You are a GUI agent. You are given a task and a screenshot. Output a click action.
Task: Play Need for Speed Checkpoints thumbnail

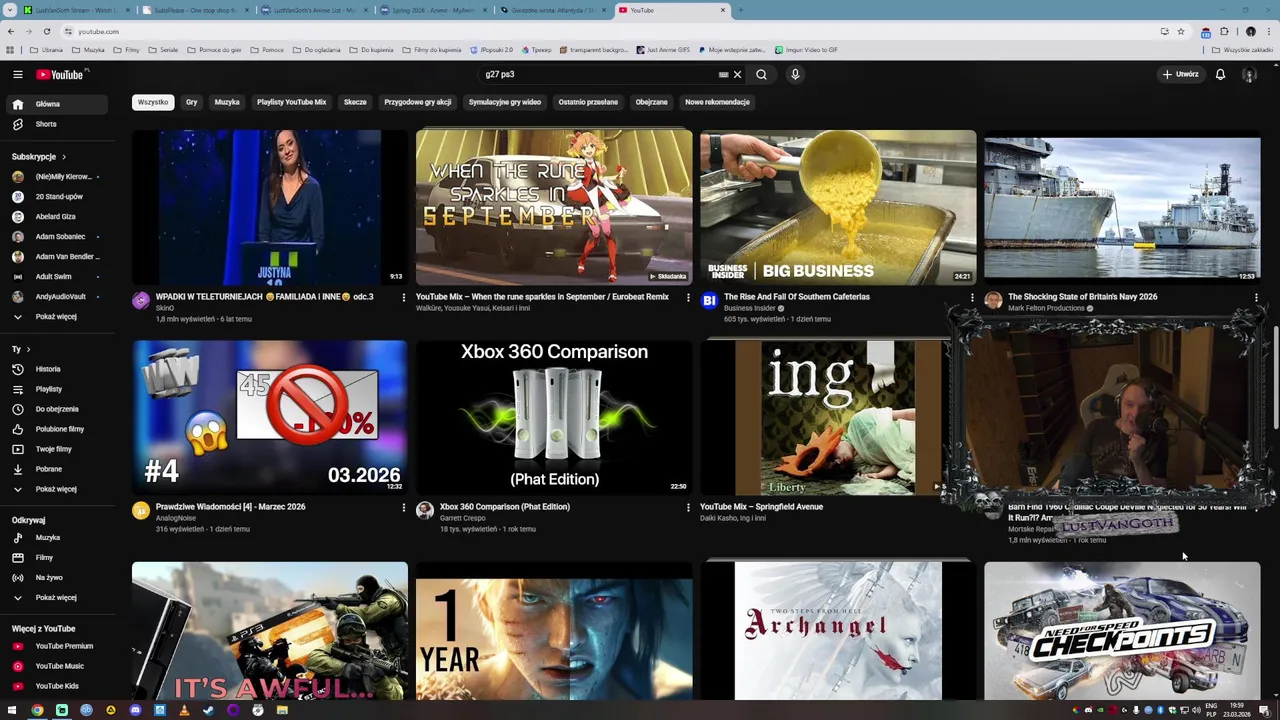pos(1122,631)
